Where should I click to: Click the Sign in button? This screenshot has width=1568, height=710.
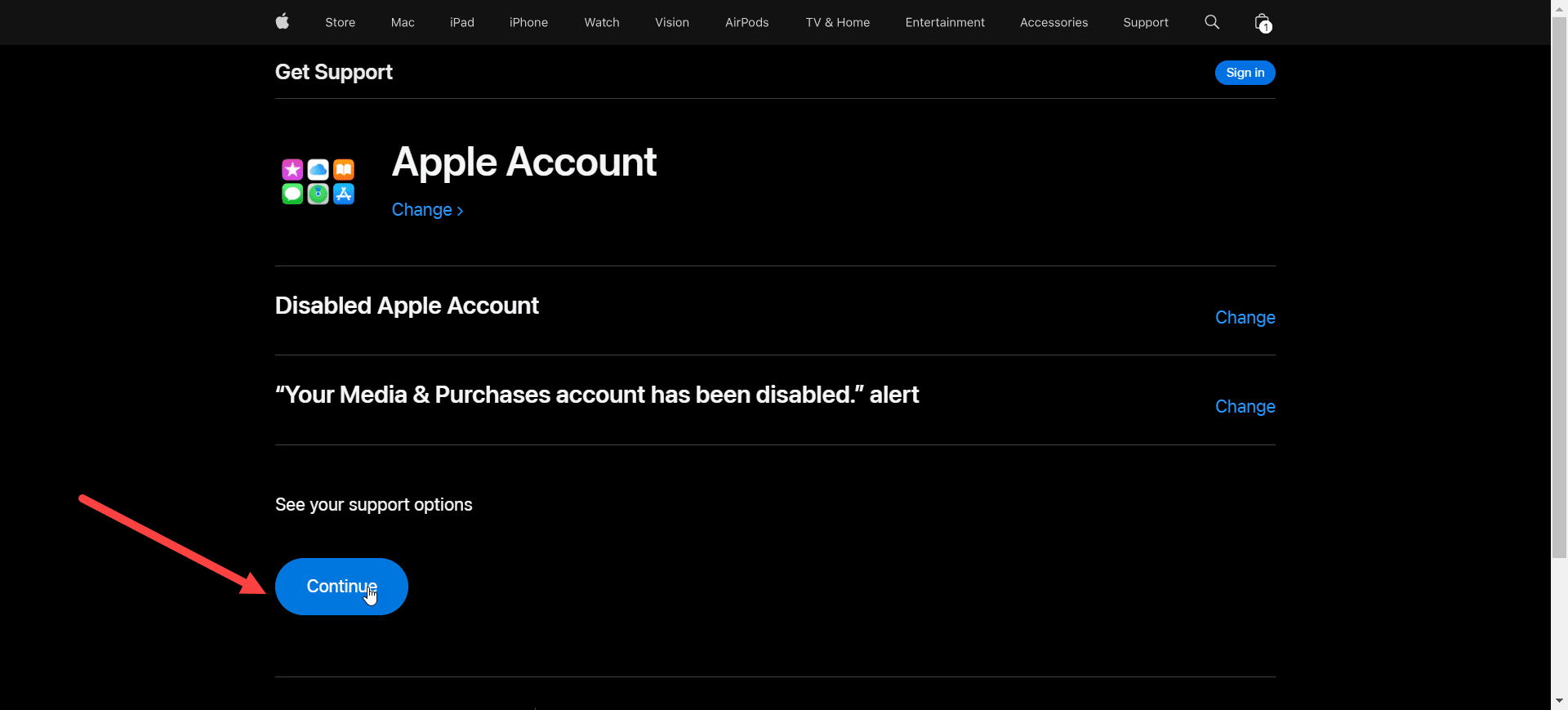(1245, 73)
